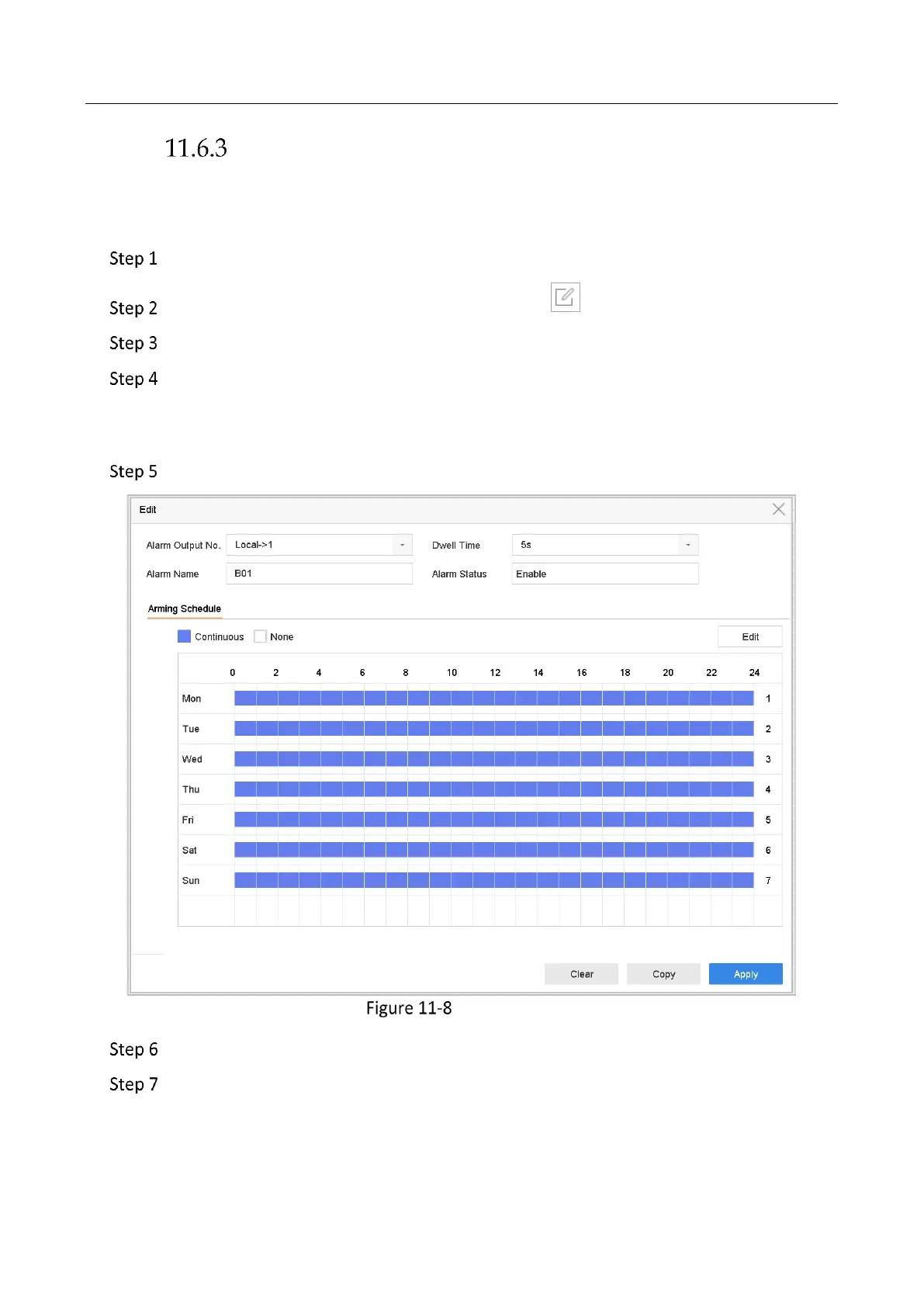Select the Sunday schedule bar
Image resolution: width=924 pixels, height=1307 pixels.
[493, 880]
